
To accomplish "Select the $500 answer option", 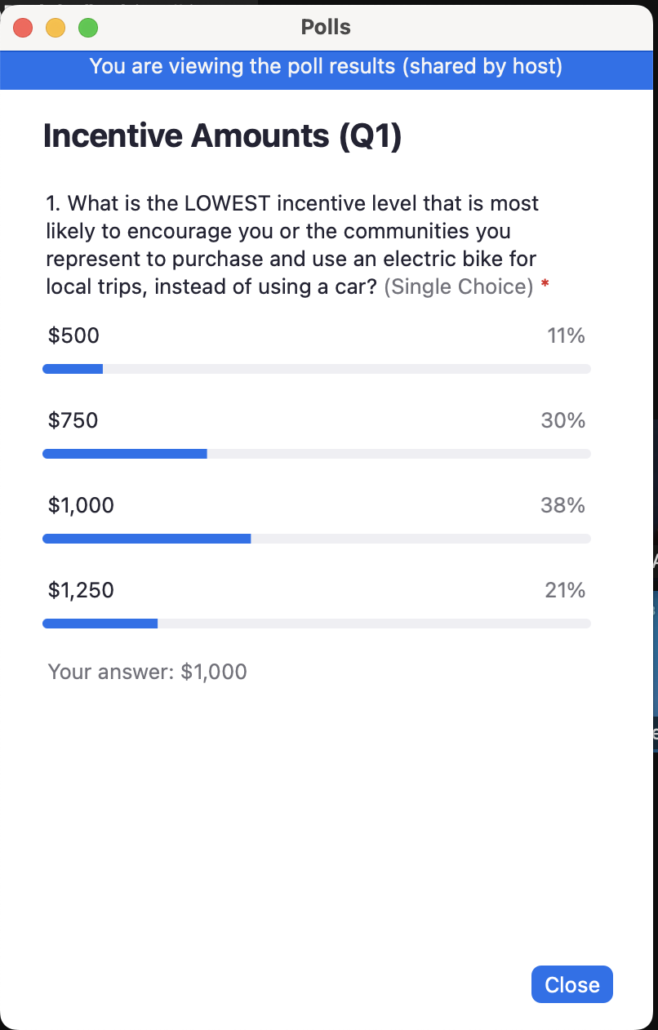I will [72, 335].
